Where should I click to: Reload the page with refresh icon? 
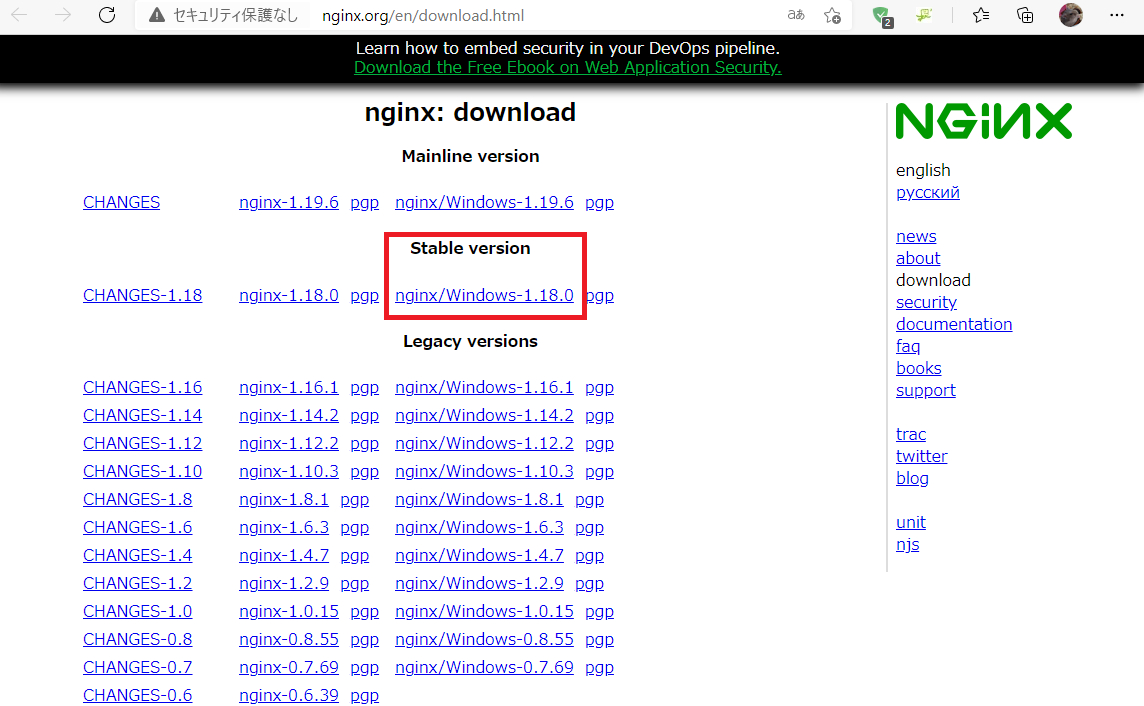point(107,15)
